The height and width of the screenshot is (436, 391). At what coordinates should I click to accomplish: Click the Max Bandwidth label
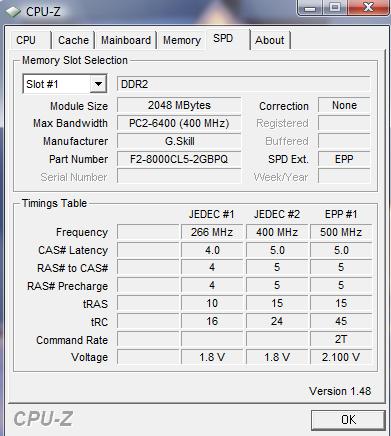pos(70,123)
